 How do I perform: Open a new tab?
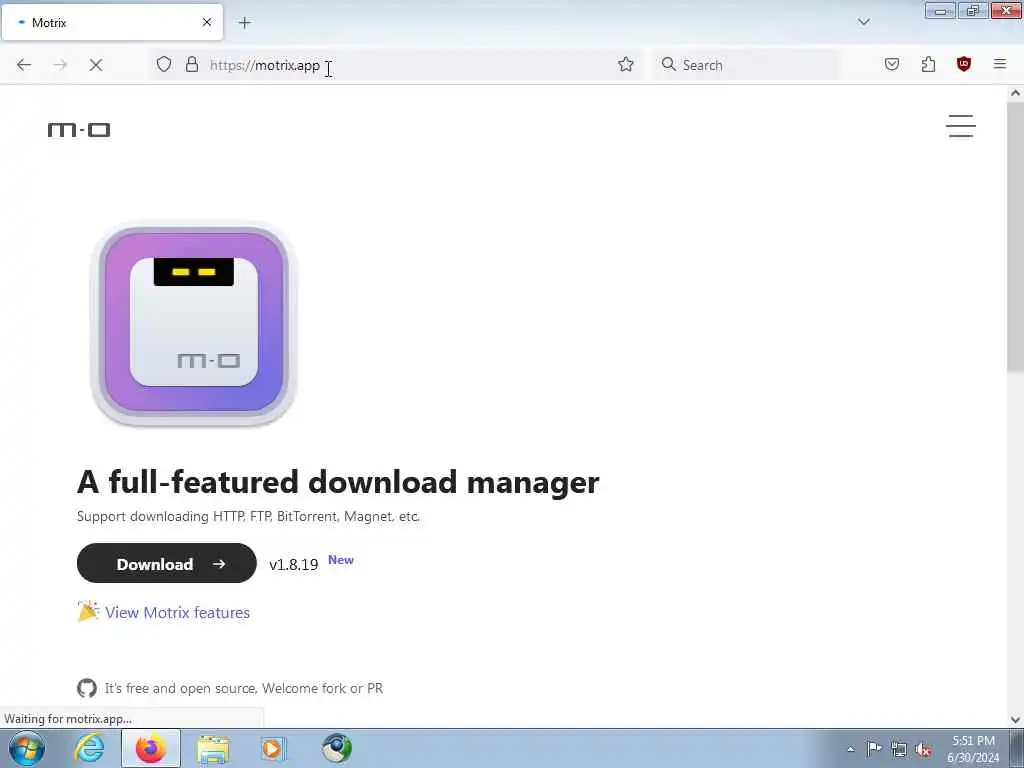tap(245, 23)
